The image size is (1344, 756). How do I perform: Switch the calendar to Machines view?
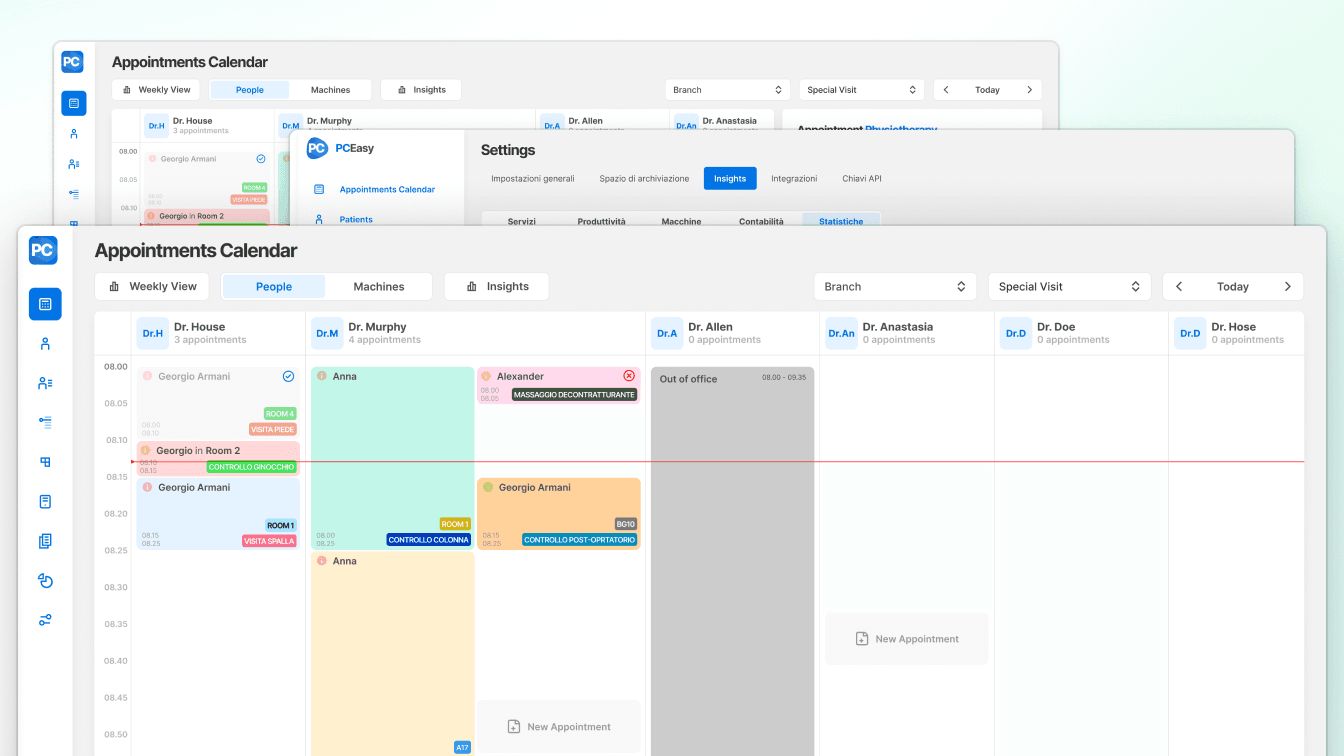click(x=378, y=286)
